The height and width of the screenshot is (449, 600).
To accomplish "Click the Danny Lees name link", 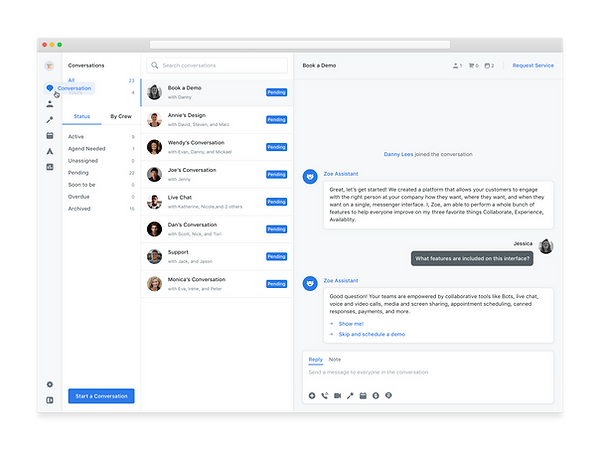I will [x=398, y=154].
